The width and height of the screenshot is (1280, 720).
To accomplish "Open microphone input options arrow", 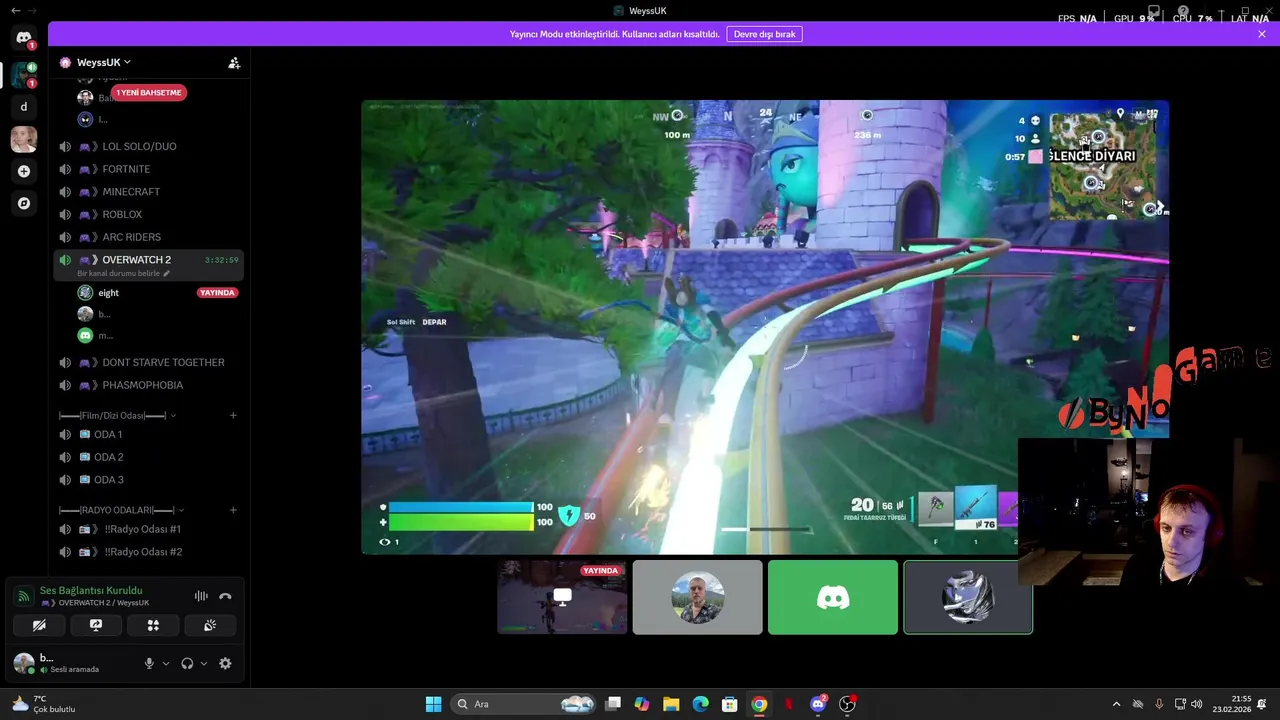I will (x=166, y=663).
